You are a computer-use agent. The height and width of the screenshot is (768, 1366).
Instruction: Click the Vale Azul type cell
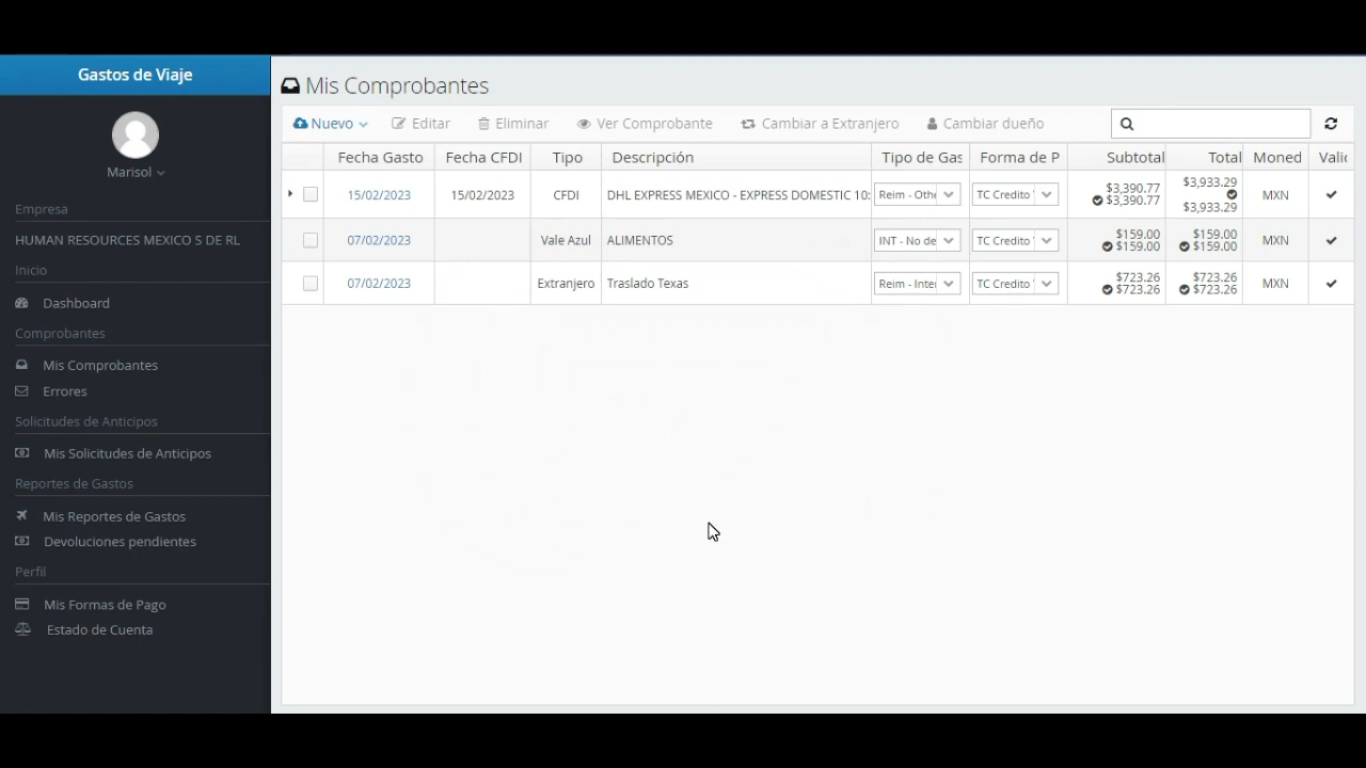coord(566,240)
